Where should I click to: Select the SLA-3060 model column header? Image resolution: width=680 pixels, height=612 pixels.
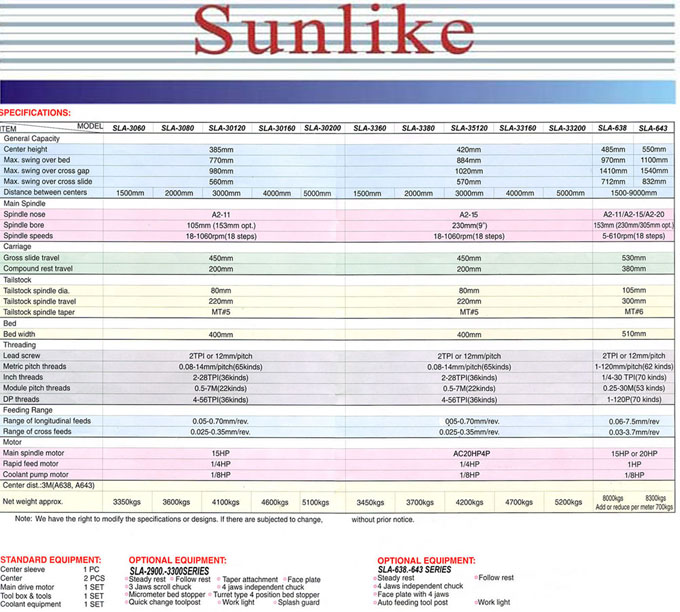tap(129, 128)
